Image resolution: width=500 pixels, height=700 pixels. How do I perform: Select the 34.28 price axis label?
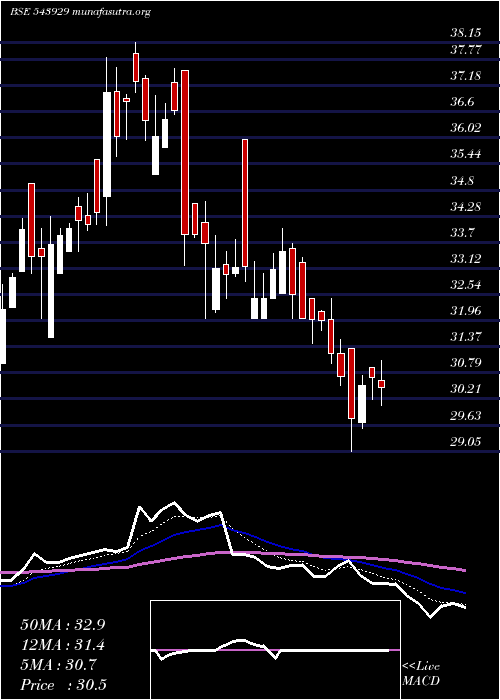click(x=465, y=207)
